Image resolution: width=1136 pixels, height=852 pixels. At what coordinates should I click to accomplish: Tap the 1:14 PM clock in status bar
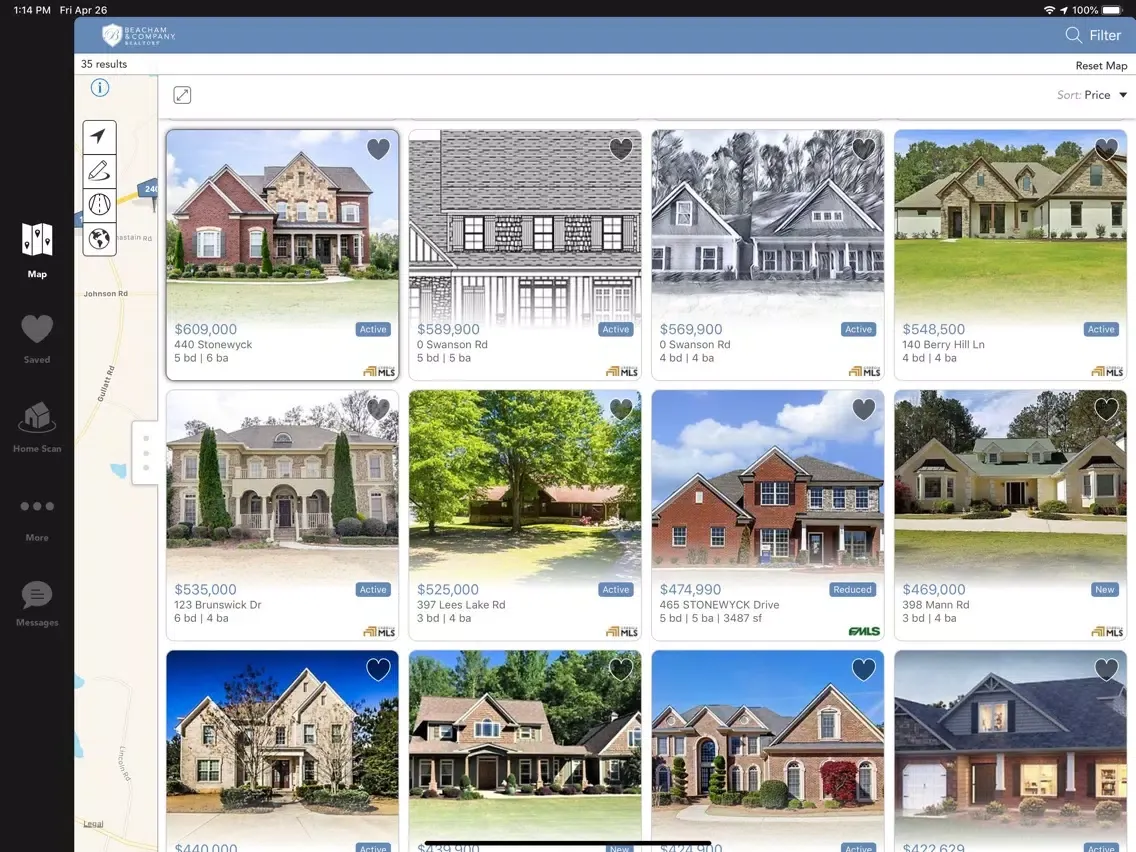point(32,10)
